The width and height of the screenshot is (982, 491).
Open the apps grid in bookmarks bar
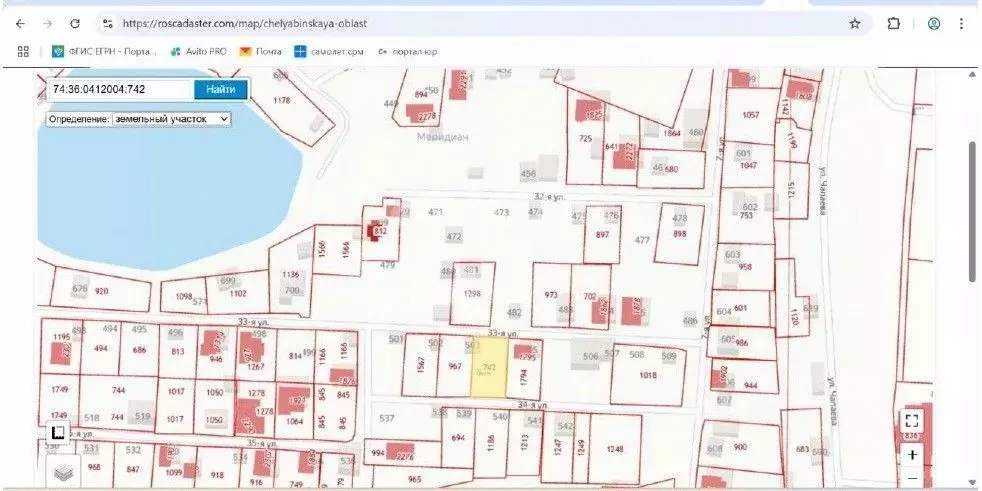click(24, 51)
